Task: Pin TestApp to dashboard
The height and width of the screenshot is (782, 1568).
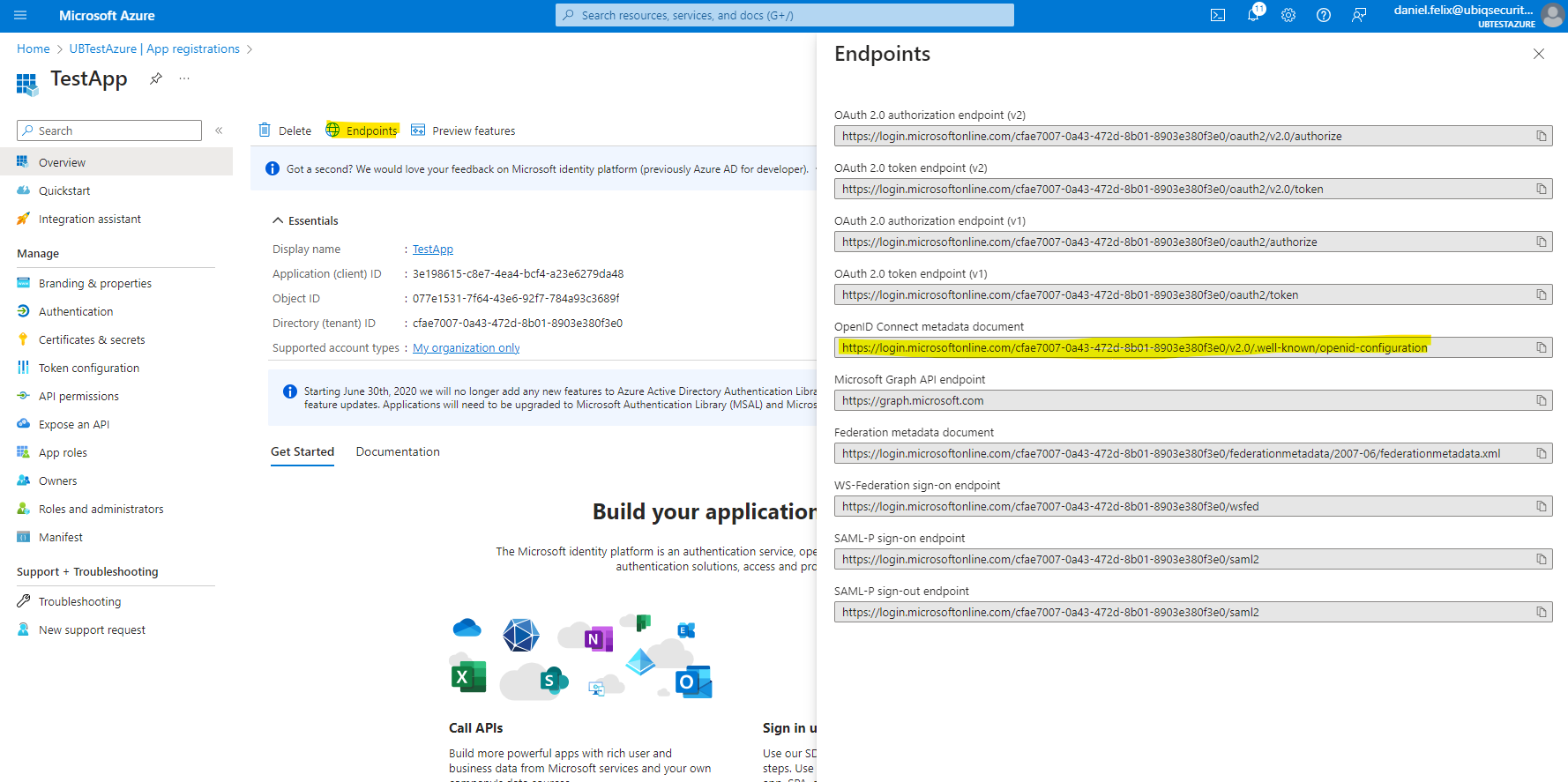Action: [x=156, y=78]
